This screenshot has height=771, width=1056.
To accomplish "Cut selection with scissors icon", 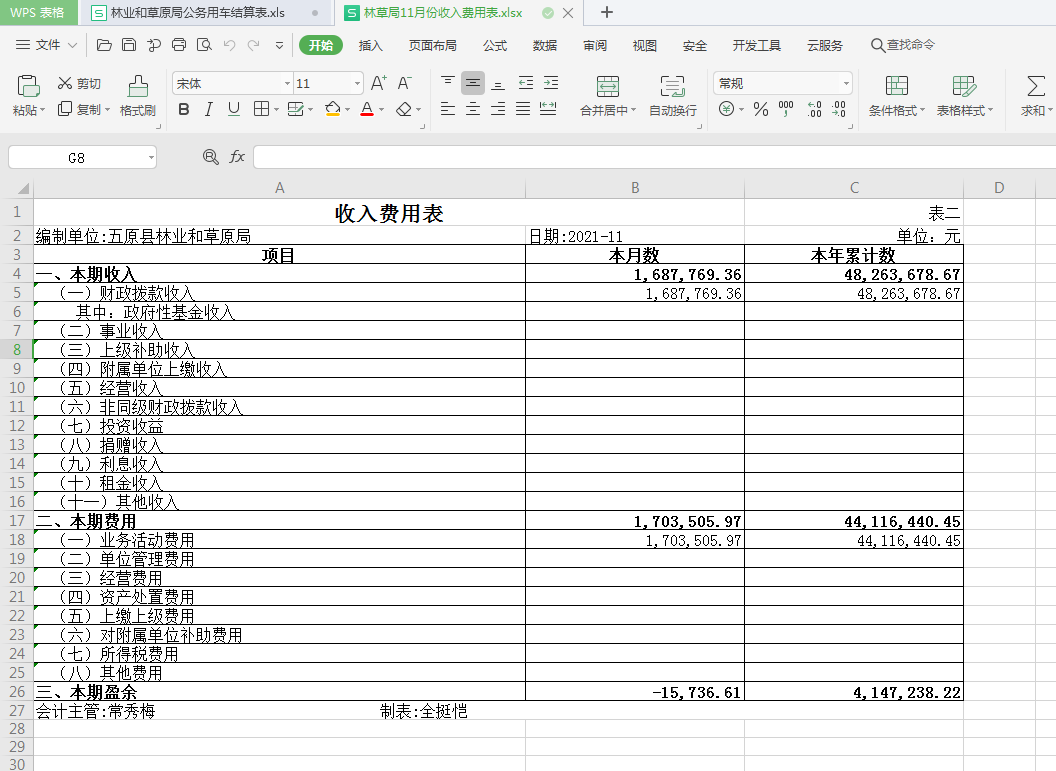I will [x=65, y=83].
